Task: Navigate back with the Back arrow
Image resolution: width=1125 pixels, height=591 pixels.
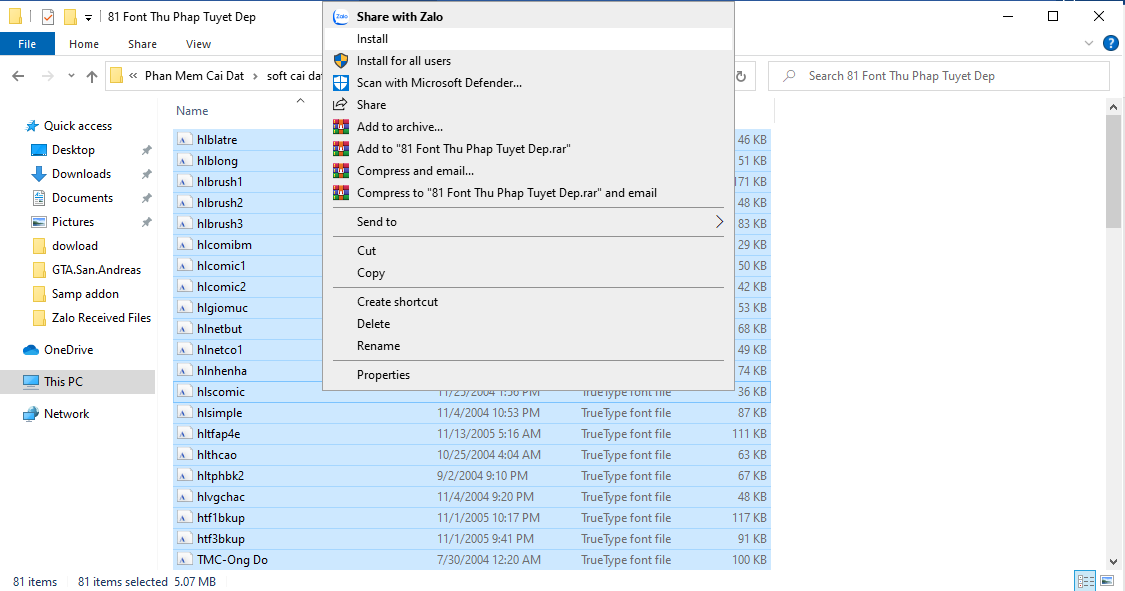Action: click(18, 76)
